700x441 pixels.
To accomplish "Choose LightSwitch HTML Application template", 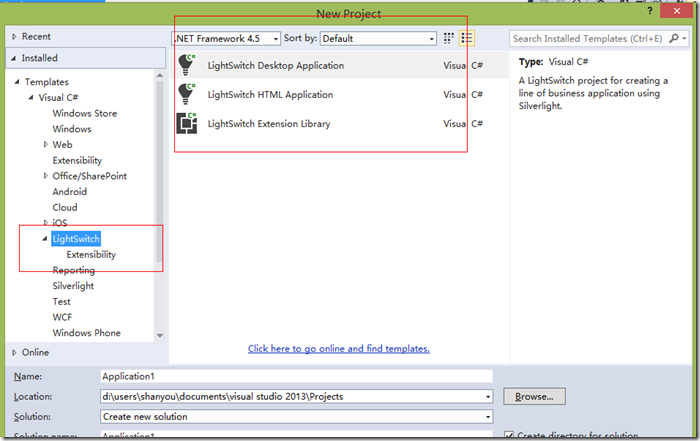I will pyautogui.click(x=339, y=94).
